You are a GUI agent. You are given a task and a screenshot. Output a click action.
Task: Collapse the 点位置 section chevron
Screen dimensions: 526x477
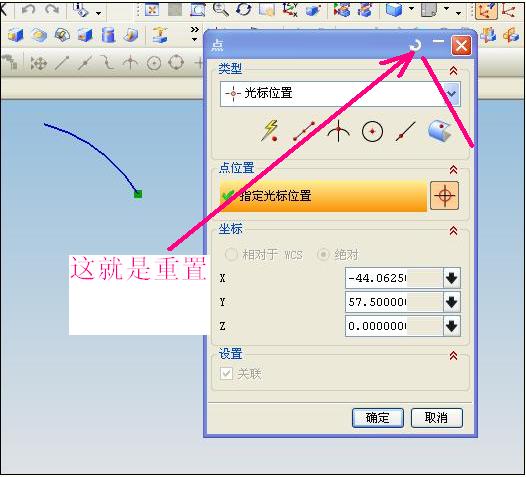(454, 170)
